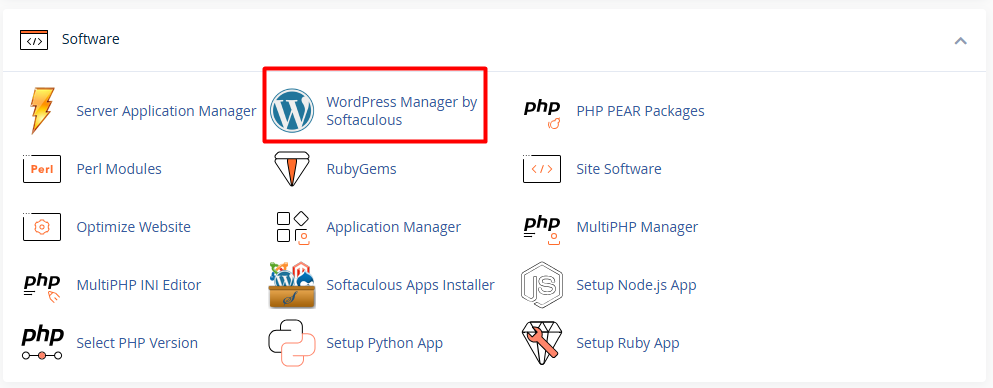This screenshot has height=388, width=993.
Task: Click the Setup Python App snake icon
Action: pos(292,343)
